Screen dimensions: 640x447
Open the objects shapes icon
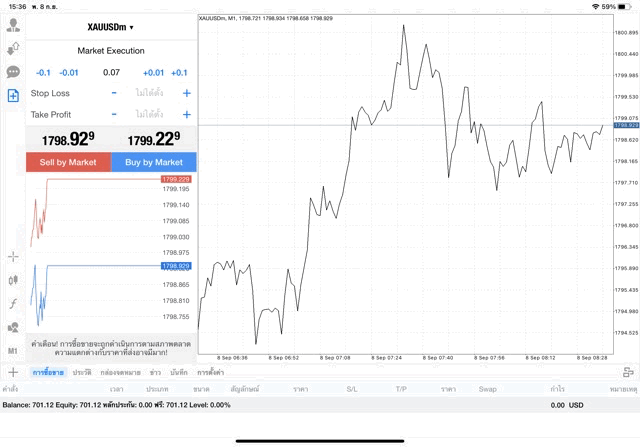13,328
